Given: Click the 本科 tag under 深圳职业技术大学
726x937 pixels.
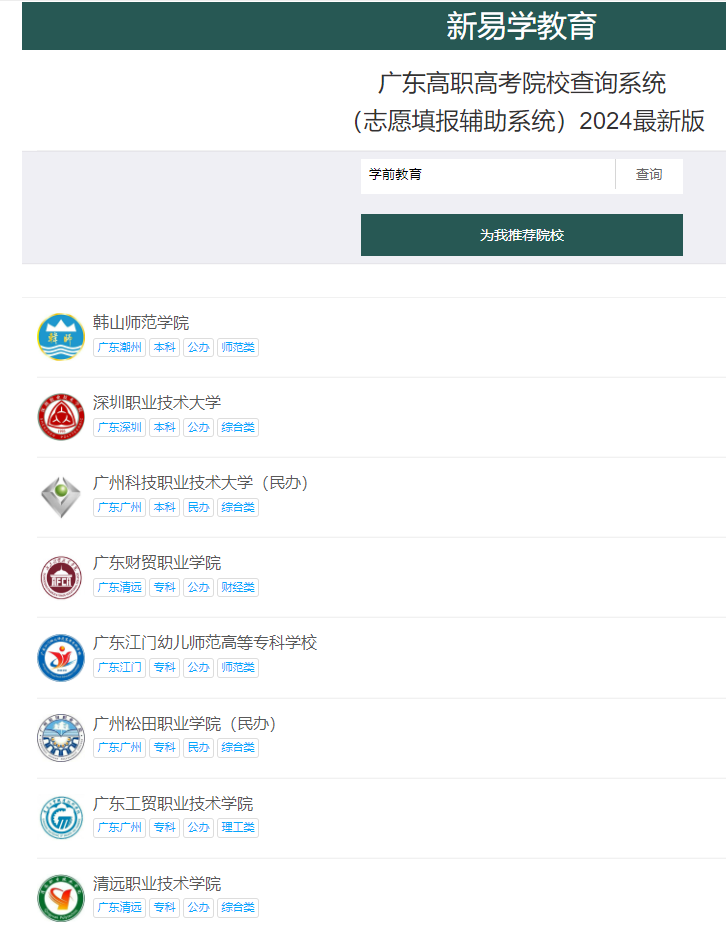Looking at the screenshot, I should (164, 427).
